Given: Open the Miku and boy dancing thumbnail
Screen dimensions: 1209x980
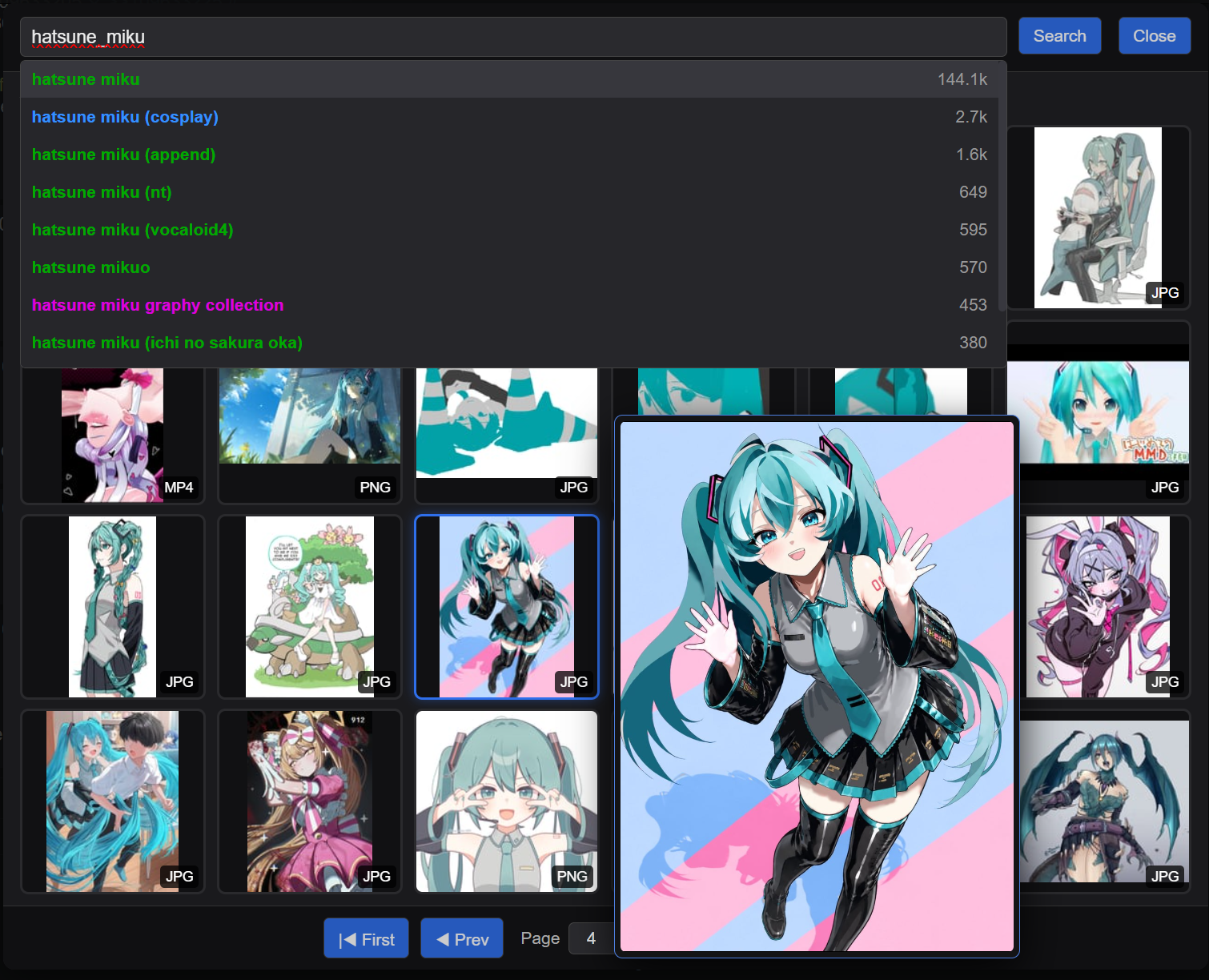Looking at the screenshot, I should click(x=113, y=801).
